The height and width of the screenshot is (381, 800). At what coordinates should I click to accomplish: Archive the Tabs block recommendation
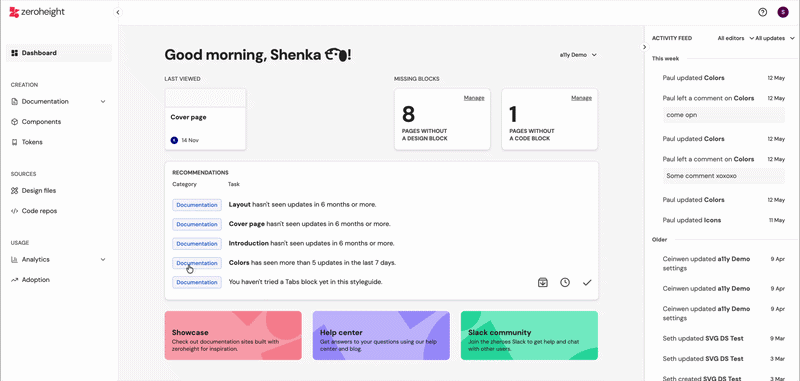[543, 282]
